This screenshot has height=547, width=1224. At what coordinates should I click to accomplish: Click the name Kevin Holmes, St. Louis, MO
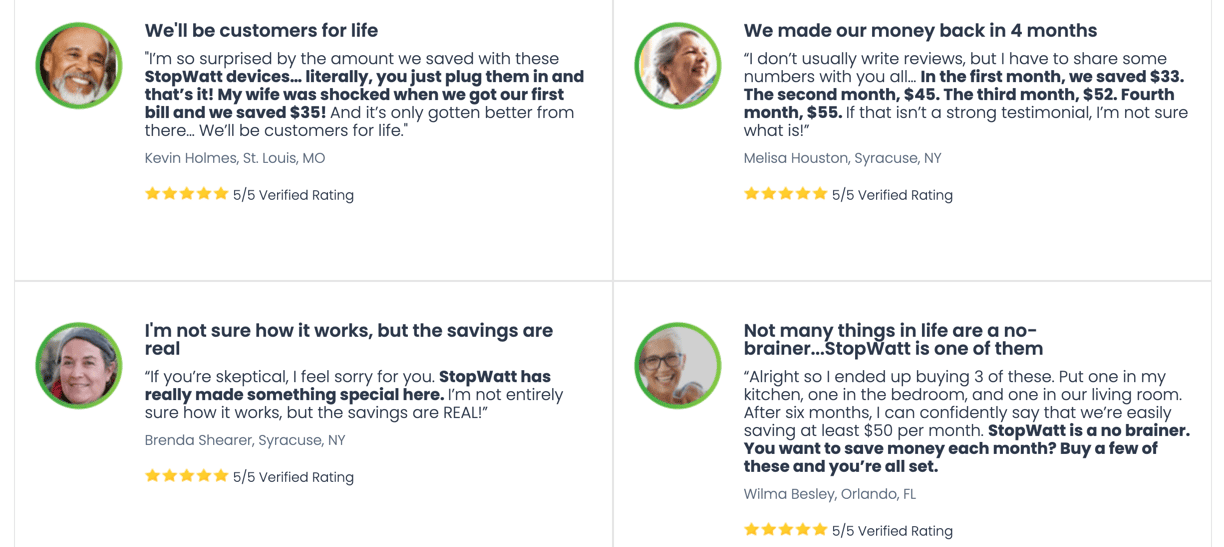coord(235,158)
